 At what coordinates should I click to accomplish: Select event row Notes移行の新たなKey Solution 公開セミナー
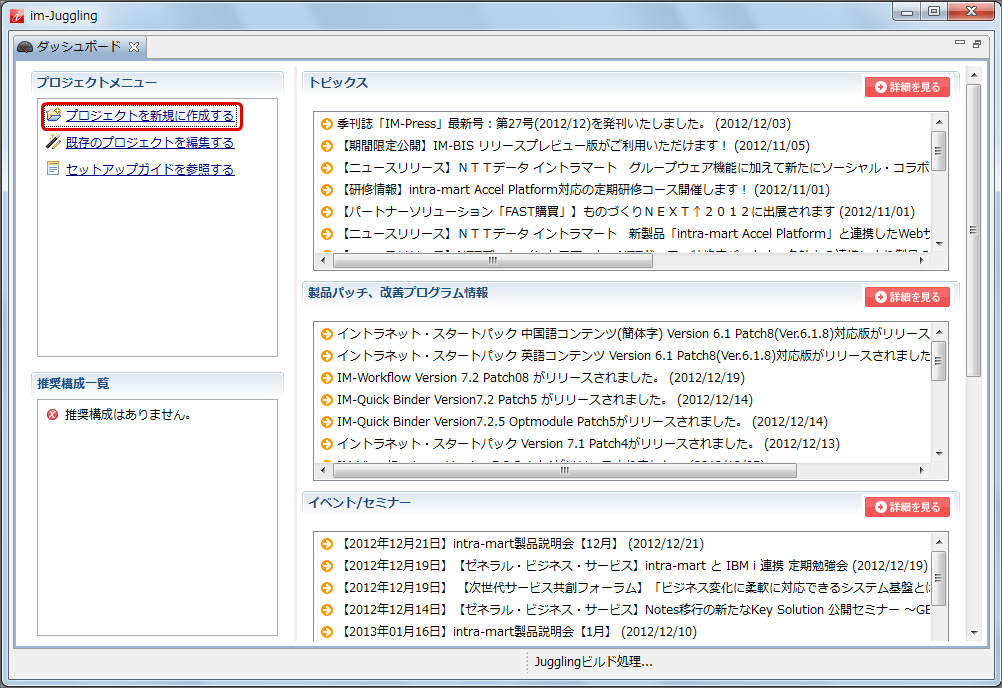click(624, 609)
